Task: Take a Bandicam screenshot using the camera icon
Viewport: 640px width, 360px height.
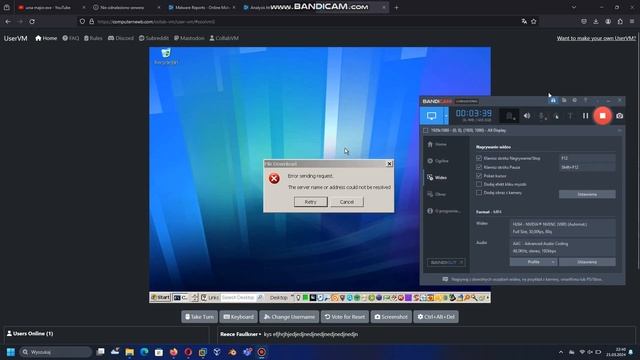Action: [620, 116]
